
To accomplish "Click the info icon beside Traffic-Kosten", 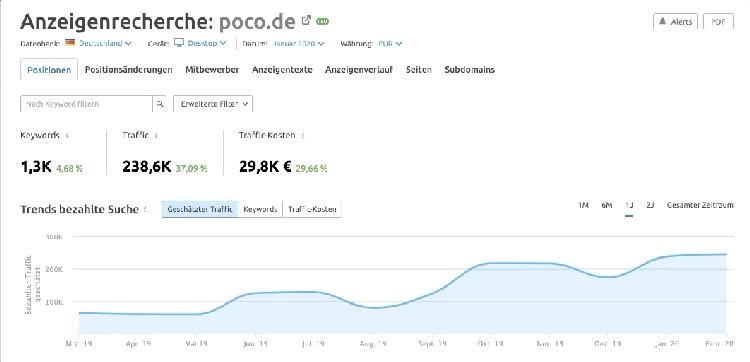I will [302, 136].
